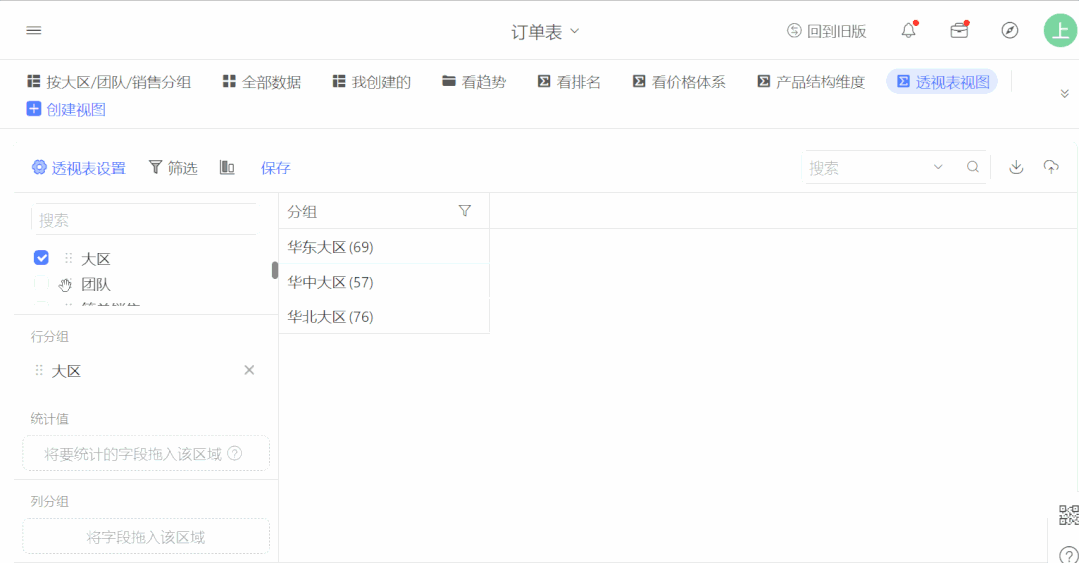Viewport: 1079px width, 563px height.
Task: Click 创建视图 to add a view
Action: pyautogui.click(x=66, y=109)
